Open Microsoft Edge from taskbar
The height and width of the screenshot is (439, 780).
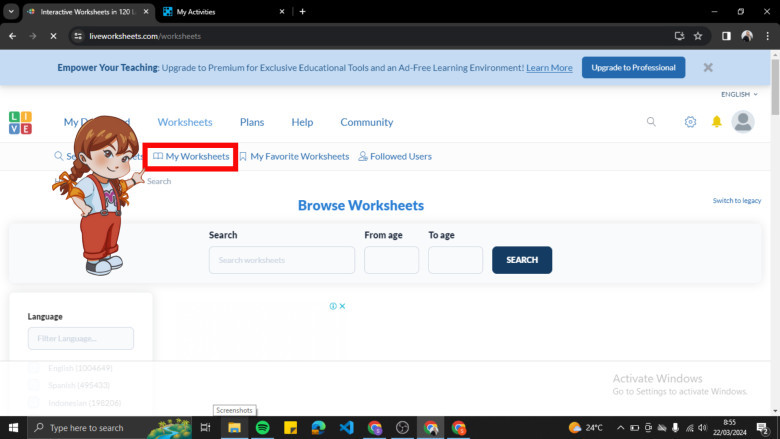(x=318, y=428)
